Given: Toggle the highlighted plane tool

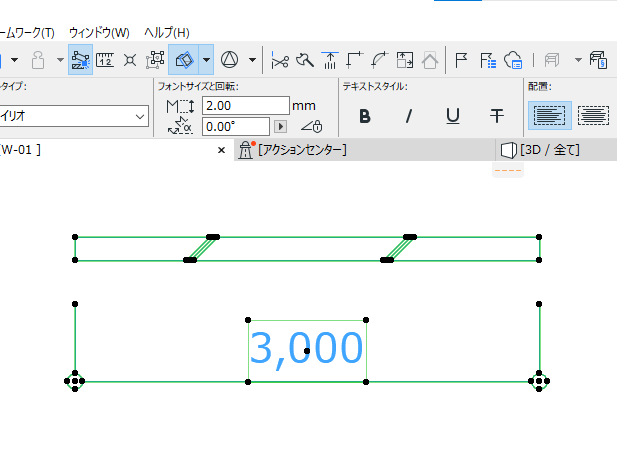Looking at the screenshot, I should click(x=184, y=60).
